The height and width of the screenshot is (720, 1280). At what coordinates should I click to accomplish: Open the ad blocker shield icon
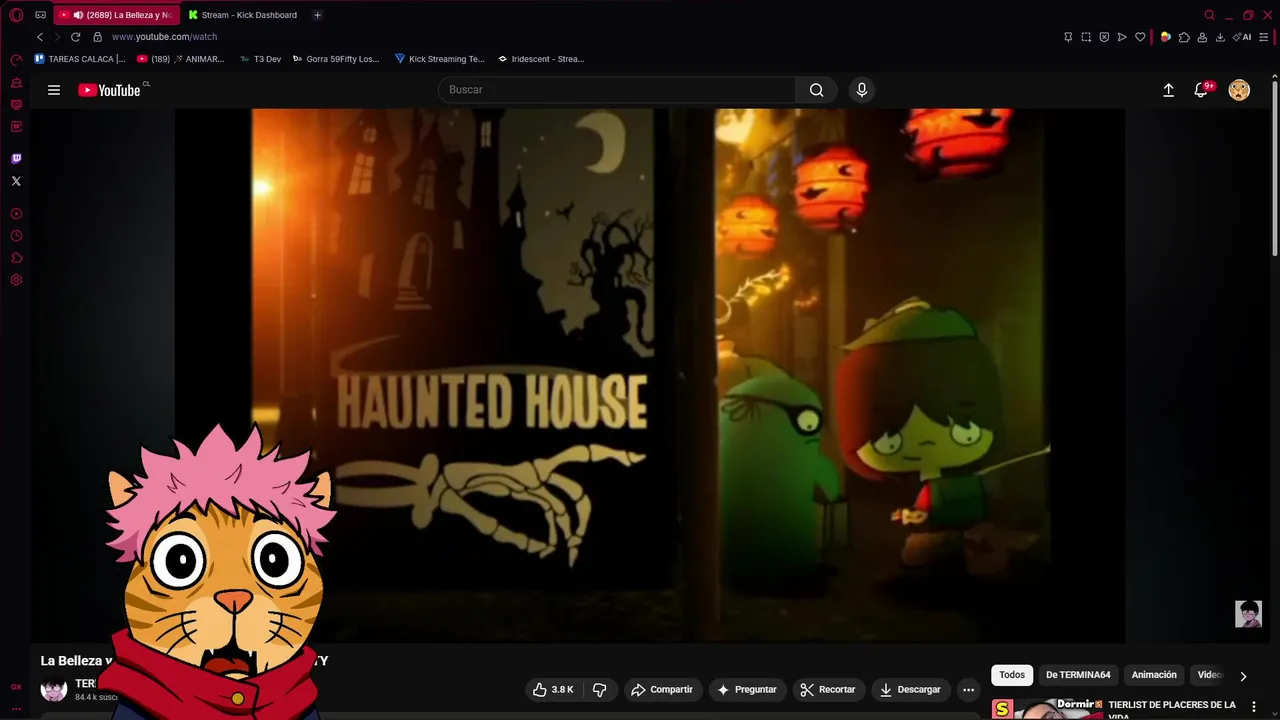[1104, 37]
